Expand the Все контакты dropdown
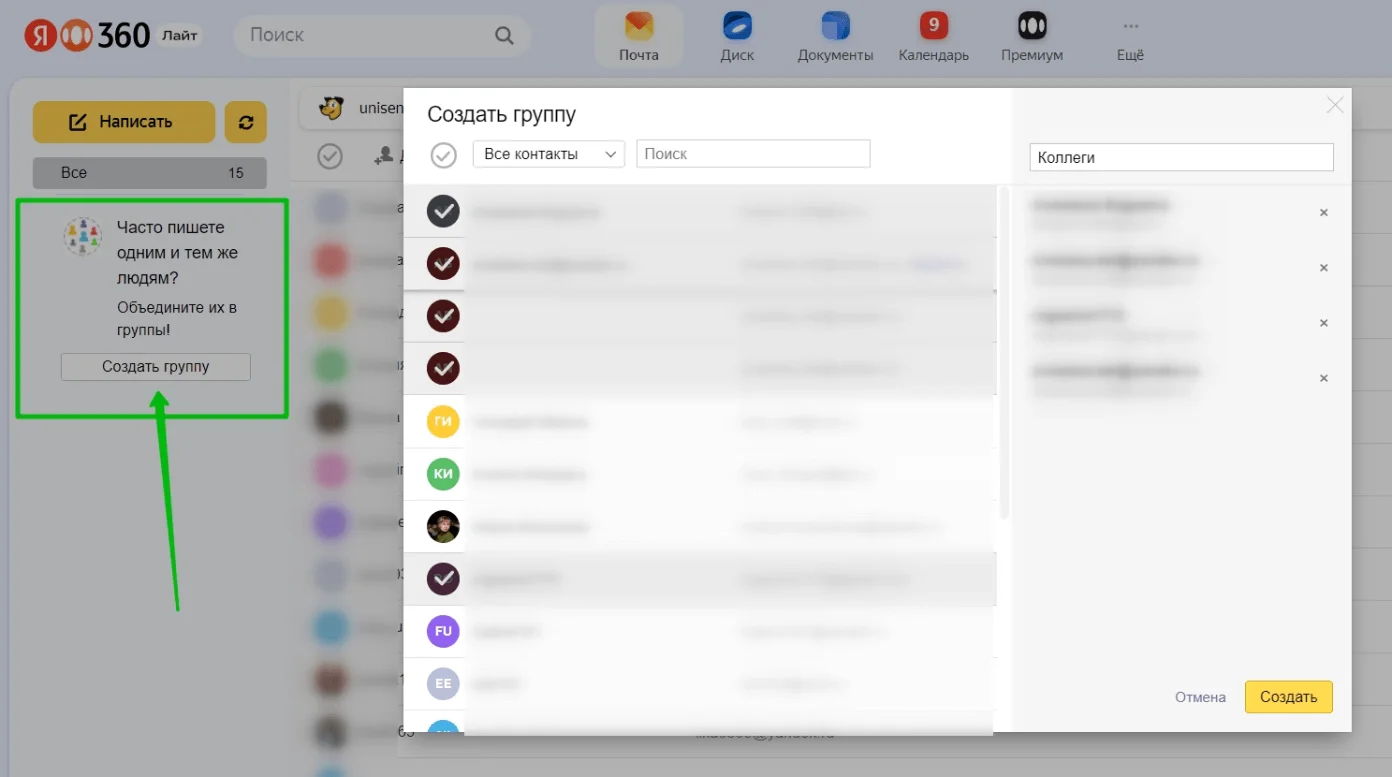Screen dimensions: 1392x777 pos(548,154)
